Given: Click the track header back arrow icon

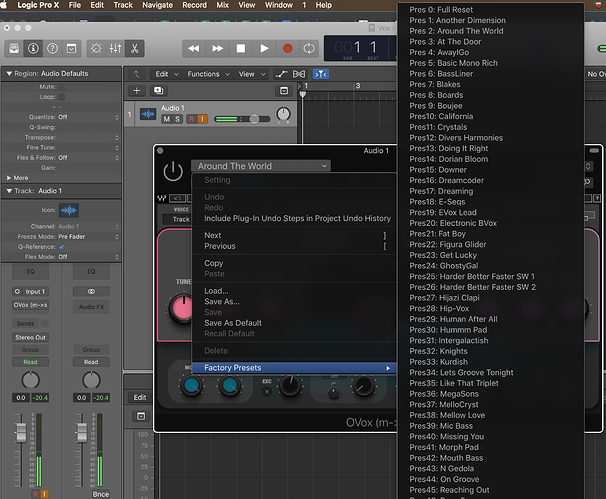Looking at the screenshot, I should click(136, 74).
